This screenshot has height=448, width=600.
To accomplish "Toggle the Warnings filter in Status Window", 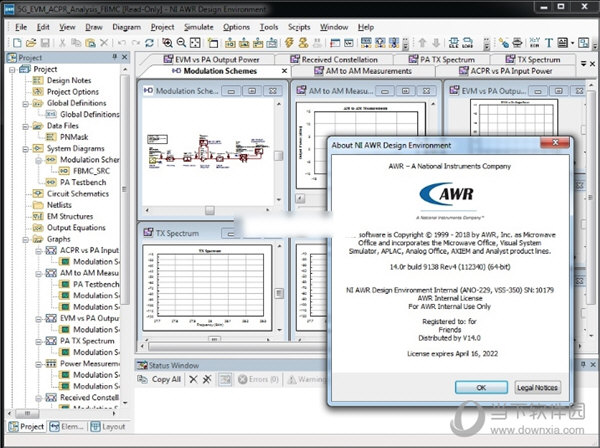I will 306,379.
